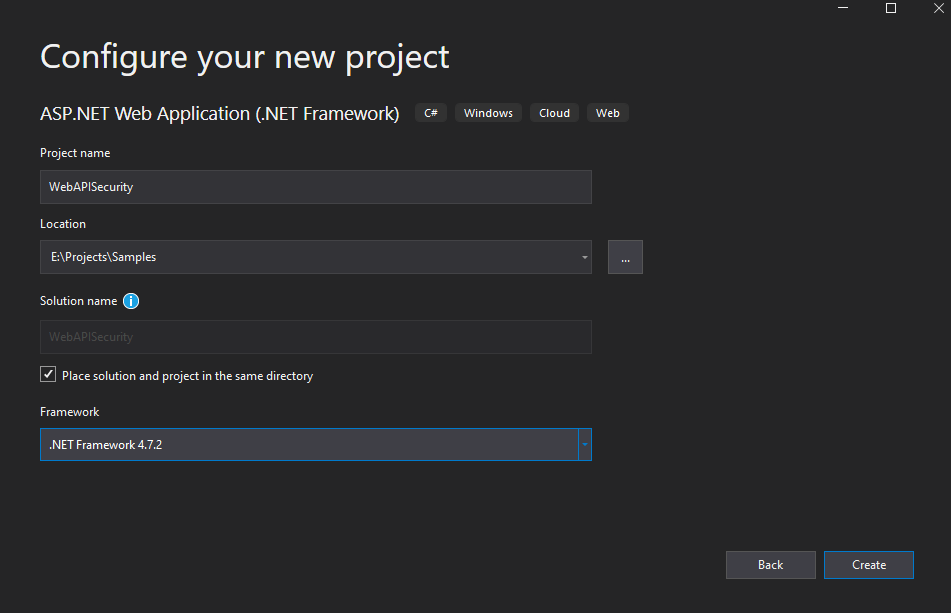Click the Create button
This screenshot has width=951, height=613.
[x=869, y=564]
